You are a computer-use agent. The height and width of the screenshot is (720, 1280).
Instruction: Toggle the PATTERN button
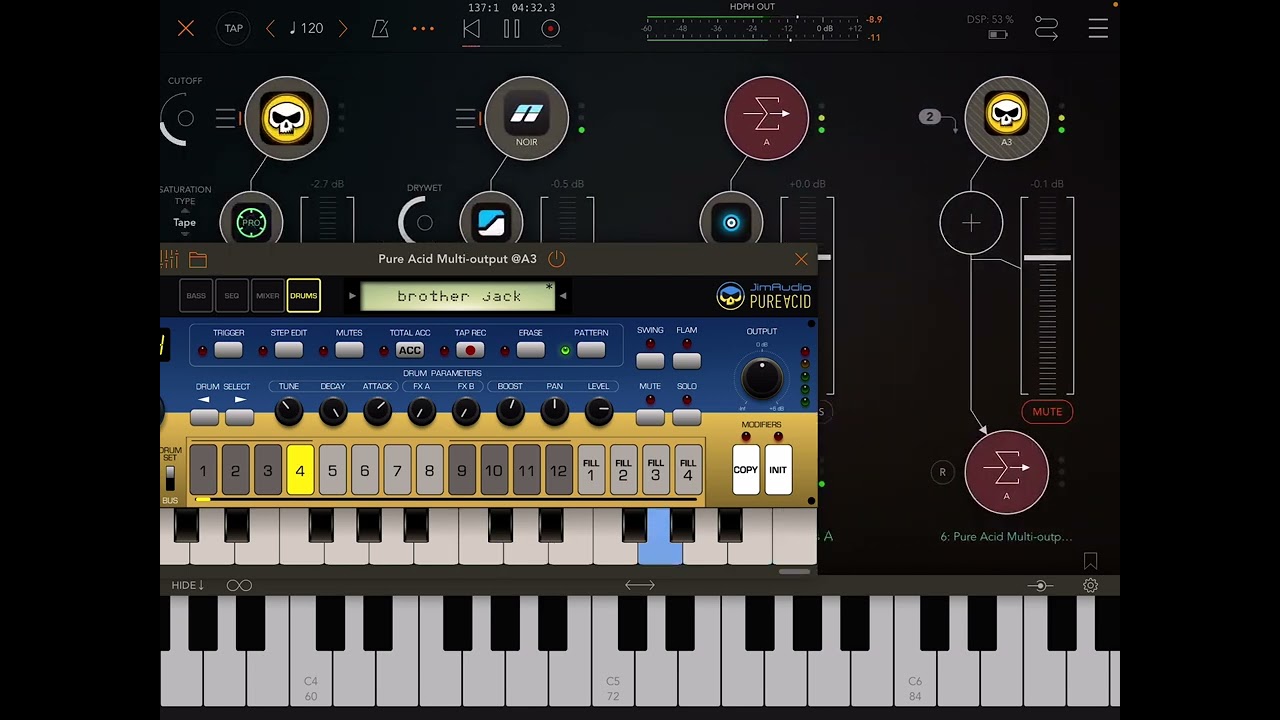(591, 350)
